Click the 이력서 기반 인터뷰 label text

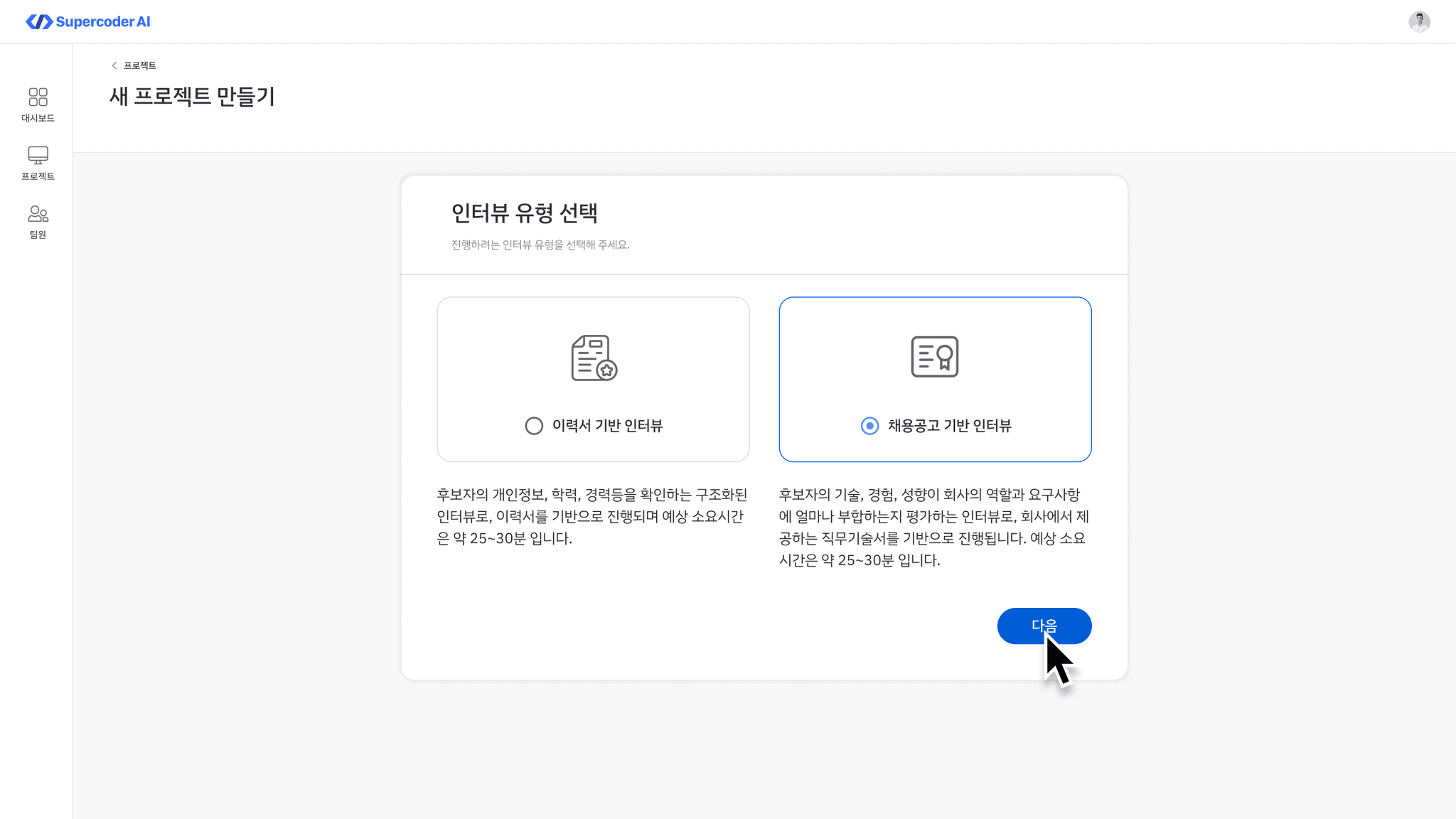[x=607, y=426]
